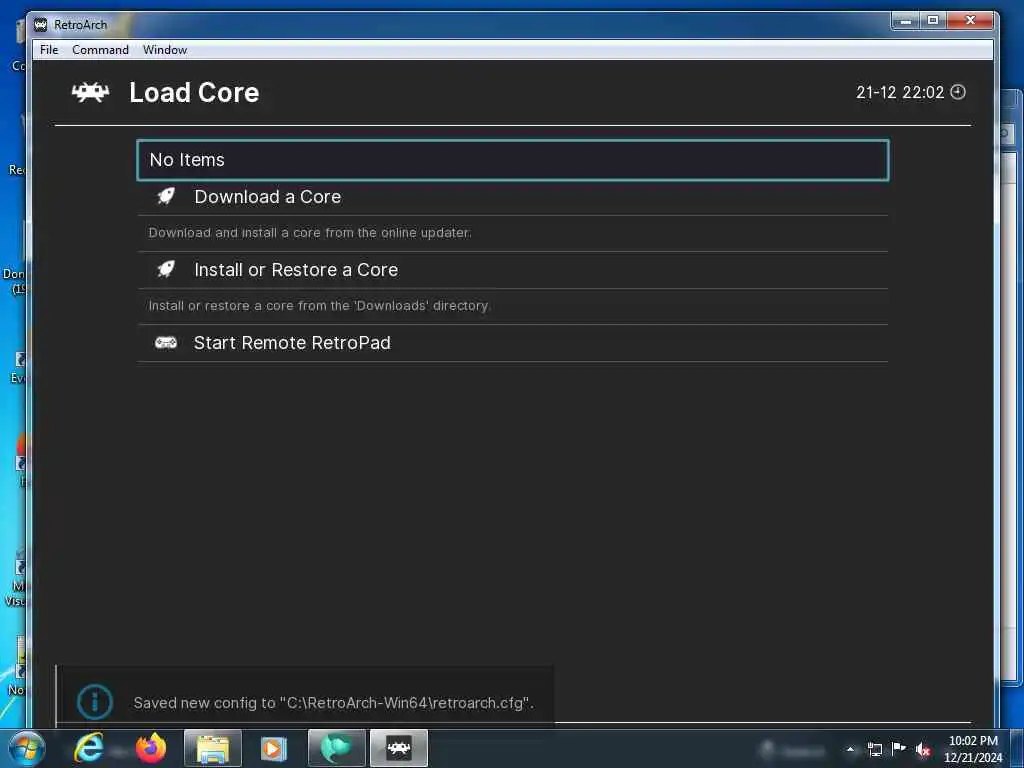This screenshot has height=768, width=1024.
Task: Launch Firefox from the taskbar
Action: (x=151, y=748)
